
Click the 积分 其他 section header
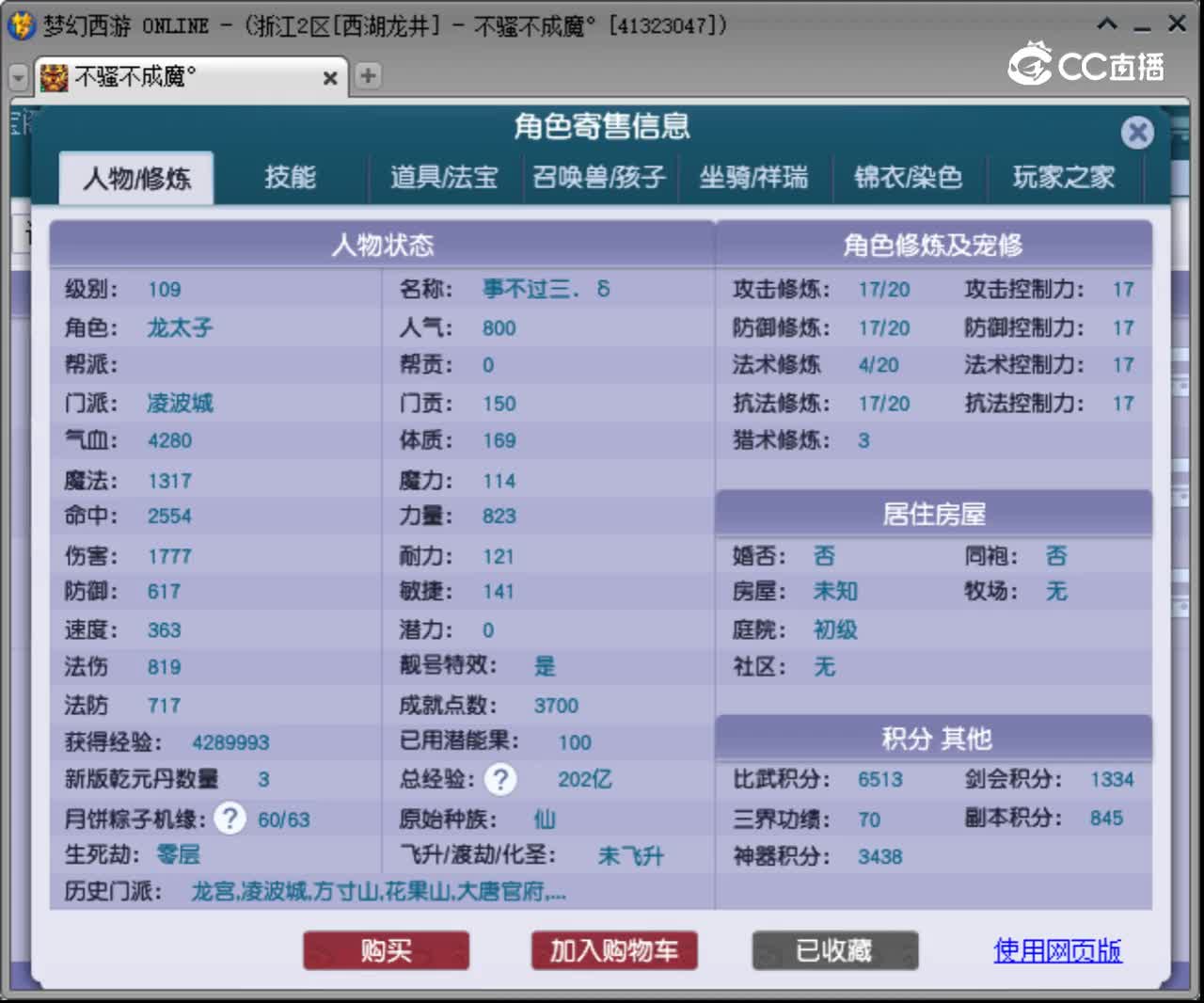pyautogui.click(x=936, y=739)
